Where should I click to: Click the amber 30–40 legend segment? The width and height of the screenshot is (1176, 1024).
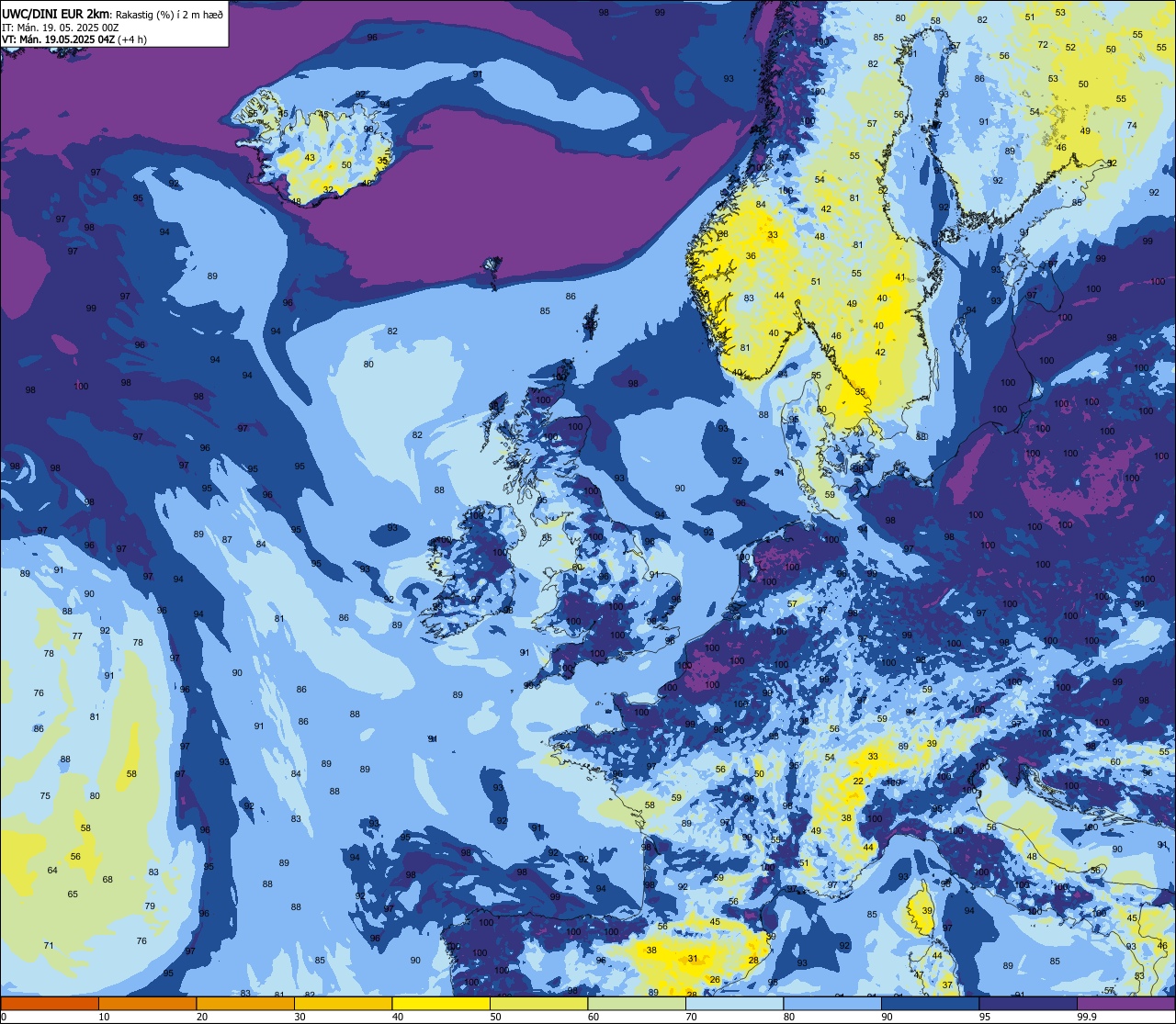[x=343, y=1004]
